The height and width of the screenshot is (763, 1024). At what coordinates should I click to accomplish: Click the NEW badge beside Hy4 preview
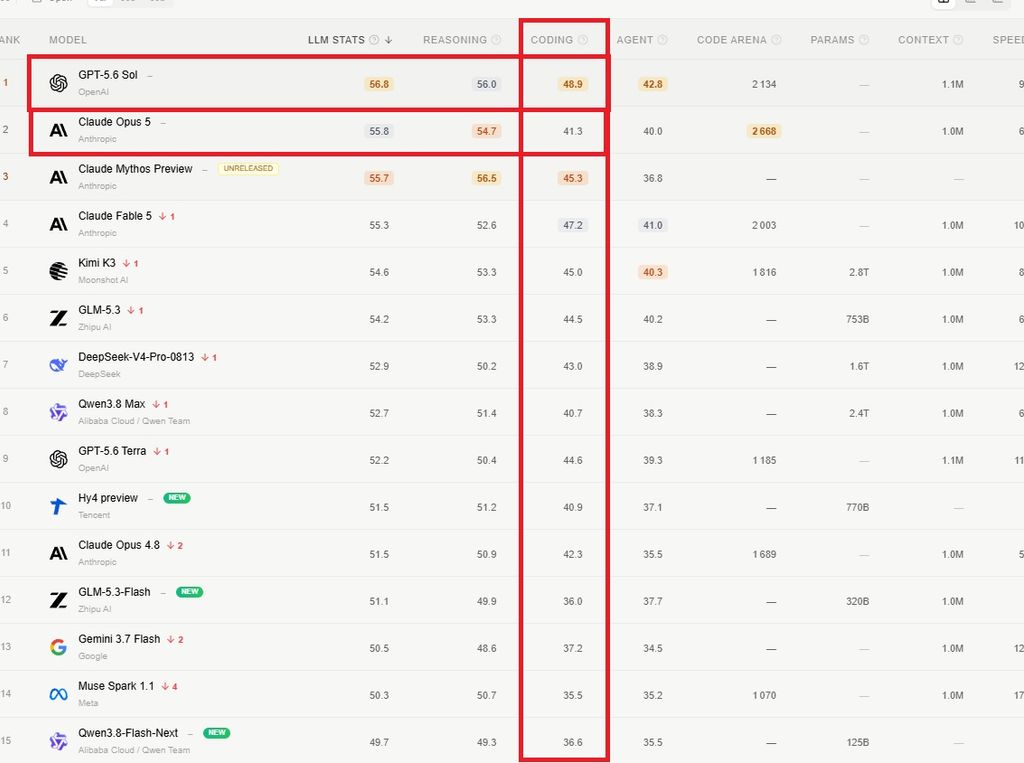(x=177, y=498)
